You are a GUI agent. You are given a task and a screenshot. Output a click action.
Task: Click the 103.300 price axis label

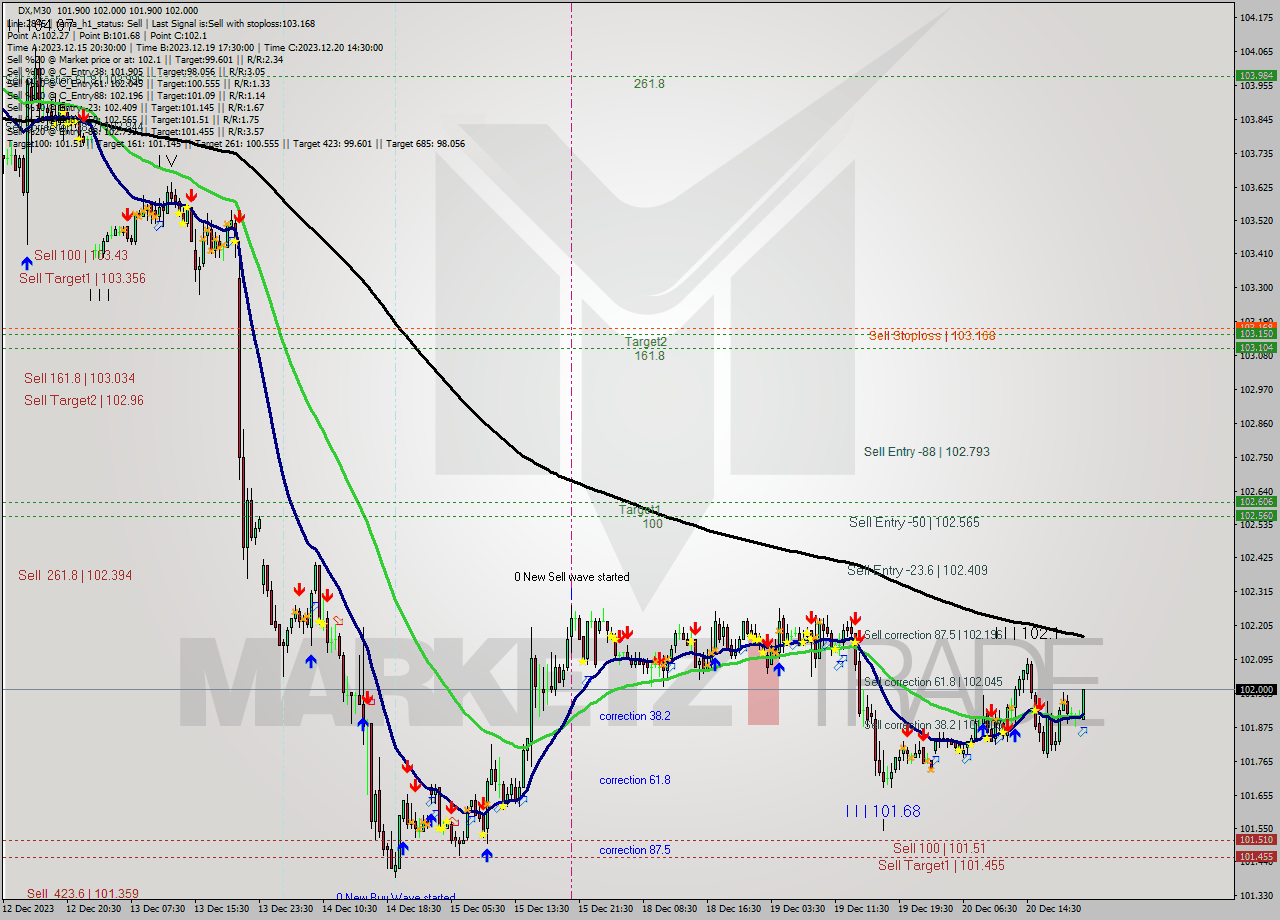click(x=1256, y=288)
